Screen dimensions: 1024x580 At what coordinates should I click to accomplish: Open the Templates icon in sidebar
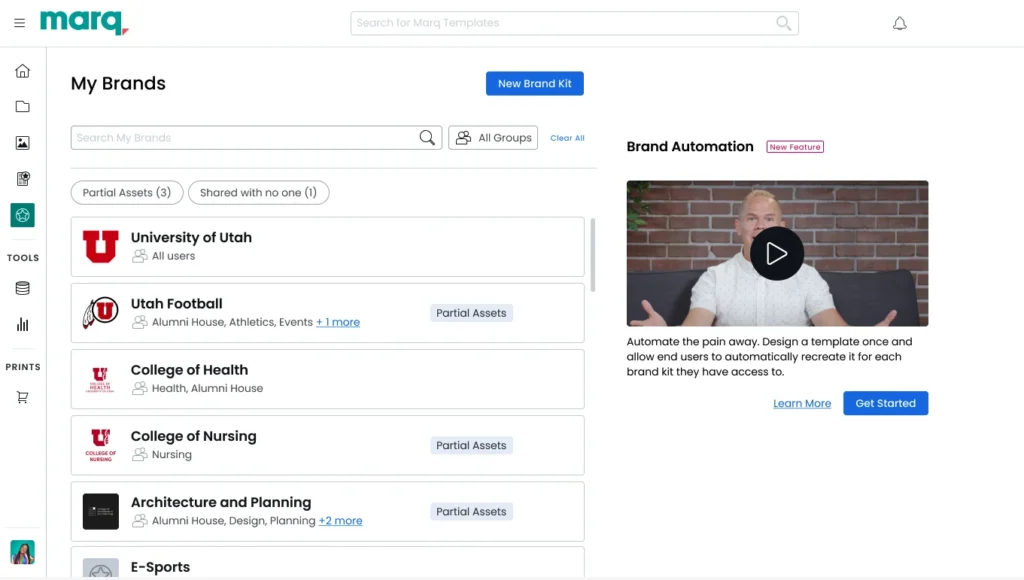22,179
